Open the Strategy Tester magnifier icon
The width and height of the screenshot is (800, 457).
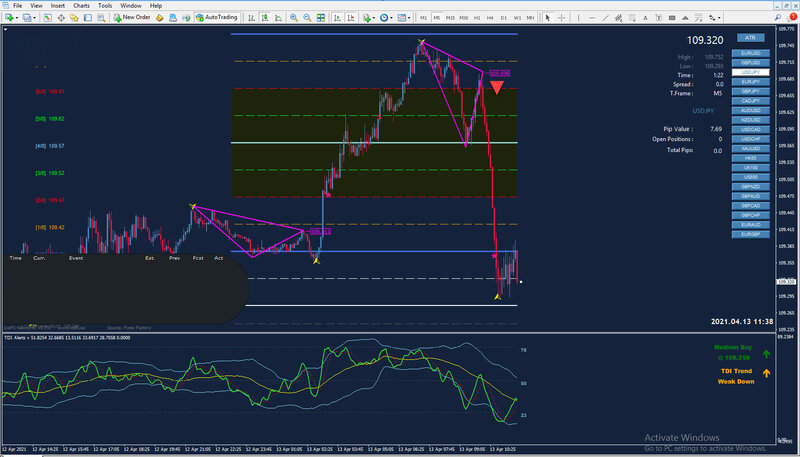(102, 18)
